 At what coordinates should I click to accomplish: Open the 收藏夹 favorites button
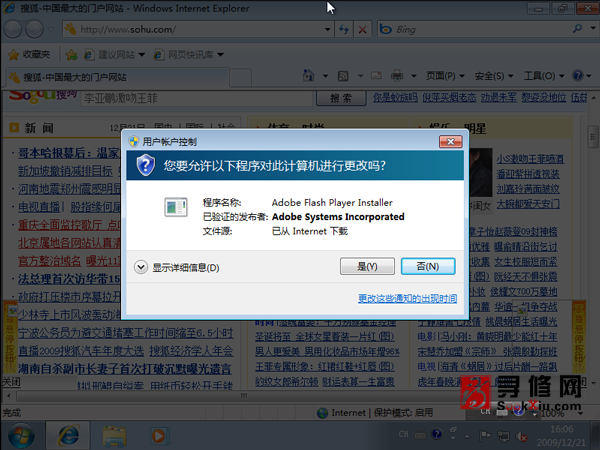click(x=29, y=55)
